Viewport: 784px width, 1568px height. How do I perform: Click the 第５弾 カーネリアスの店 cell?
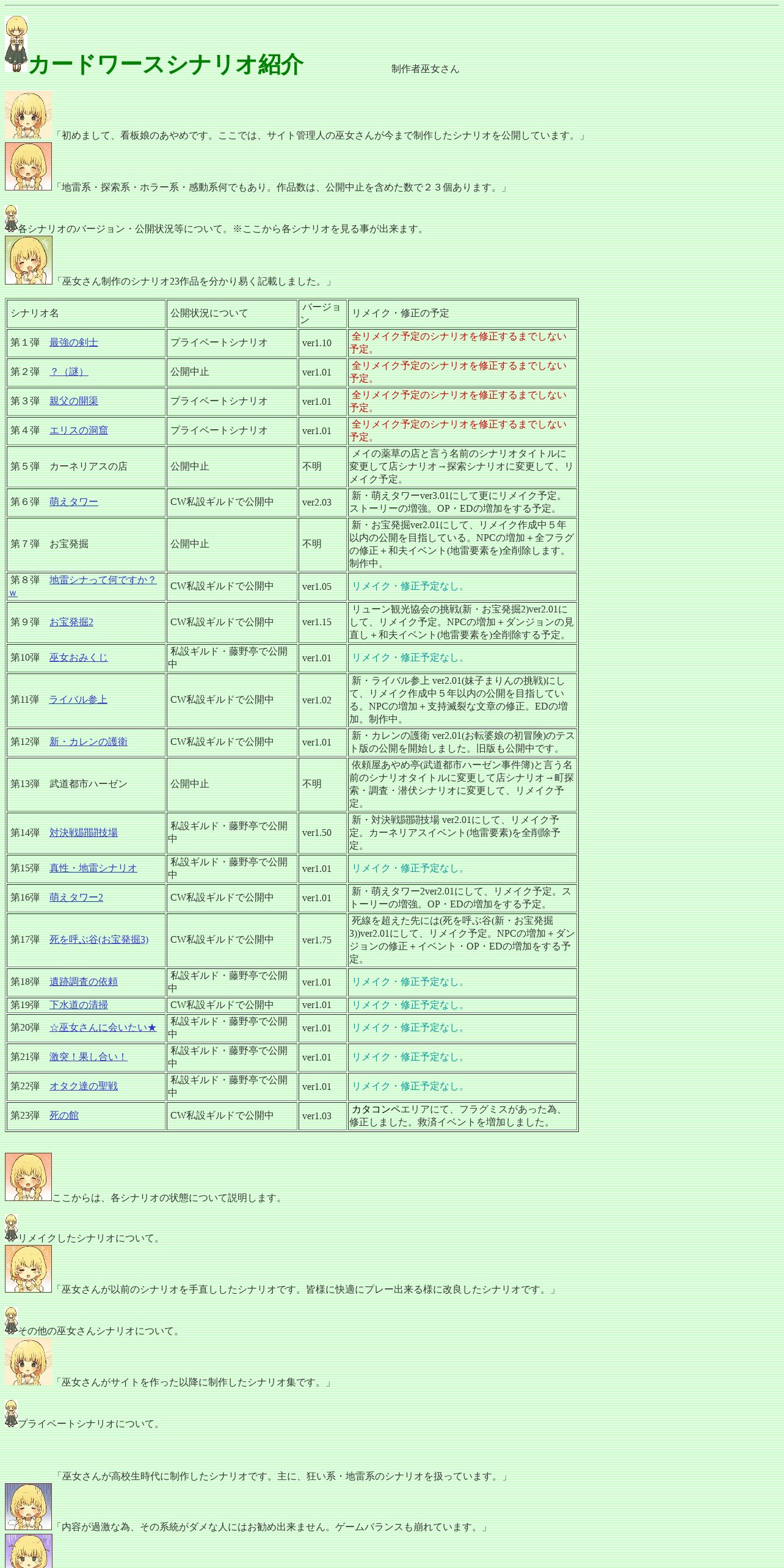click(x=86, y=466)
